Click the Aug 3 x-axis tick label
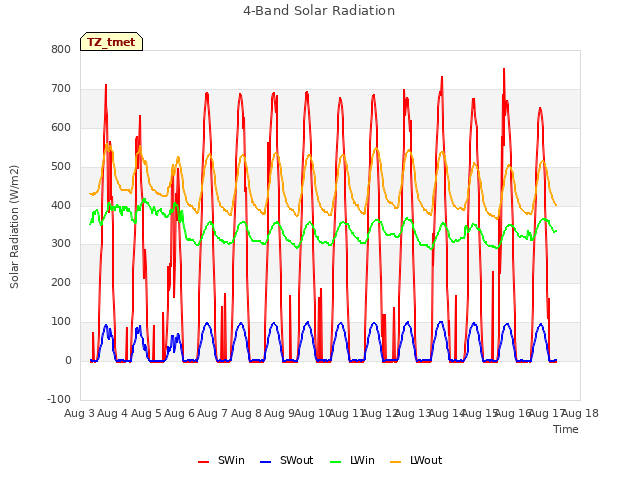640x480 pixels. pyautogui.click(x=79, y=413)
